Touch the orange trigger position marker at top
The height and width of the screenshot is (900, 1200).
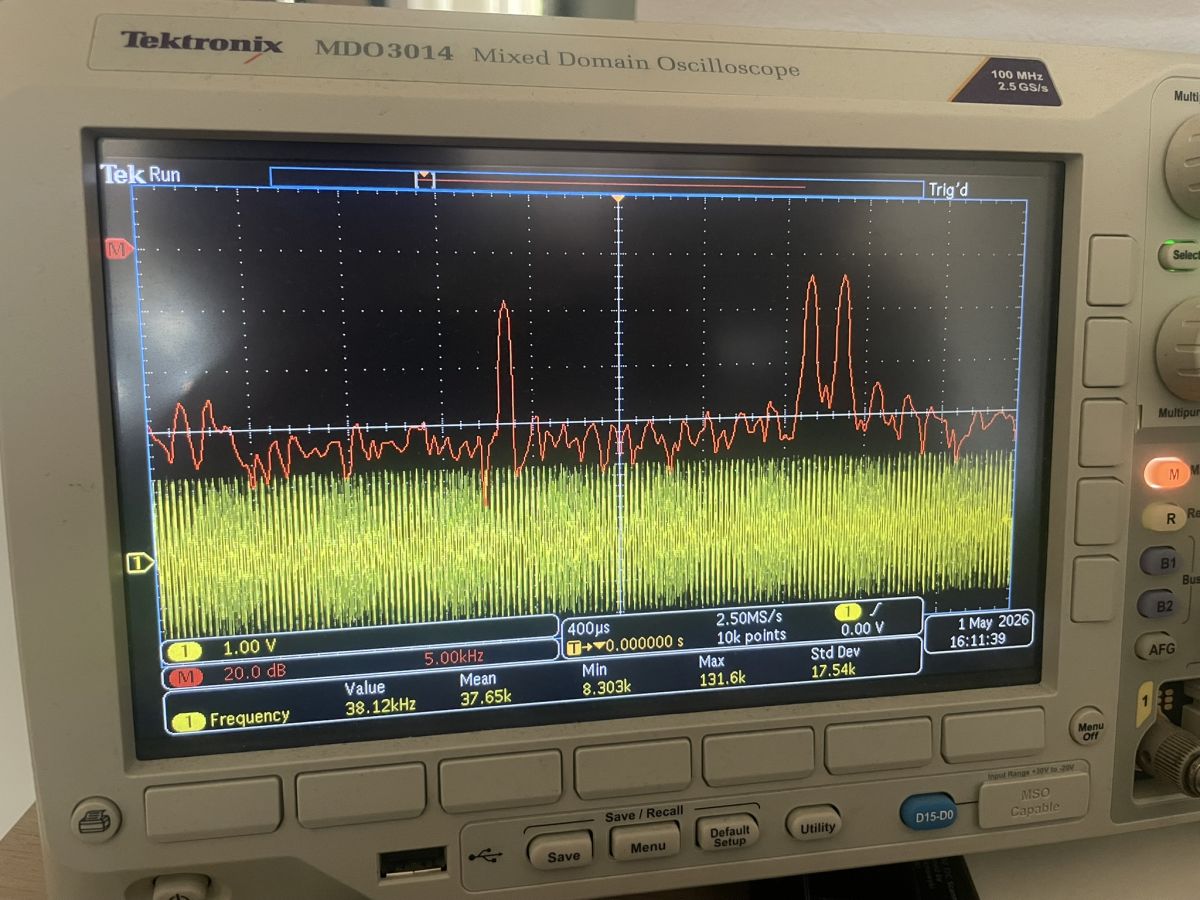pos(618,200)
